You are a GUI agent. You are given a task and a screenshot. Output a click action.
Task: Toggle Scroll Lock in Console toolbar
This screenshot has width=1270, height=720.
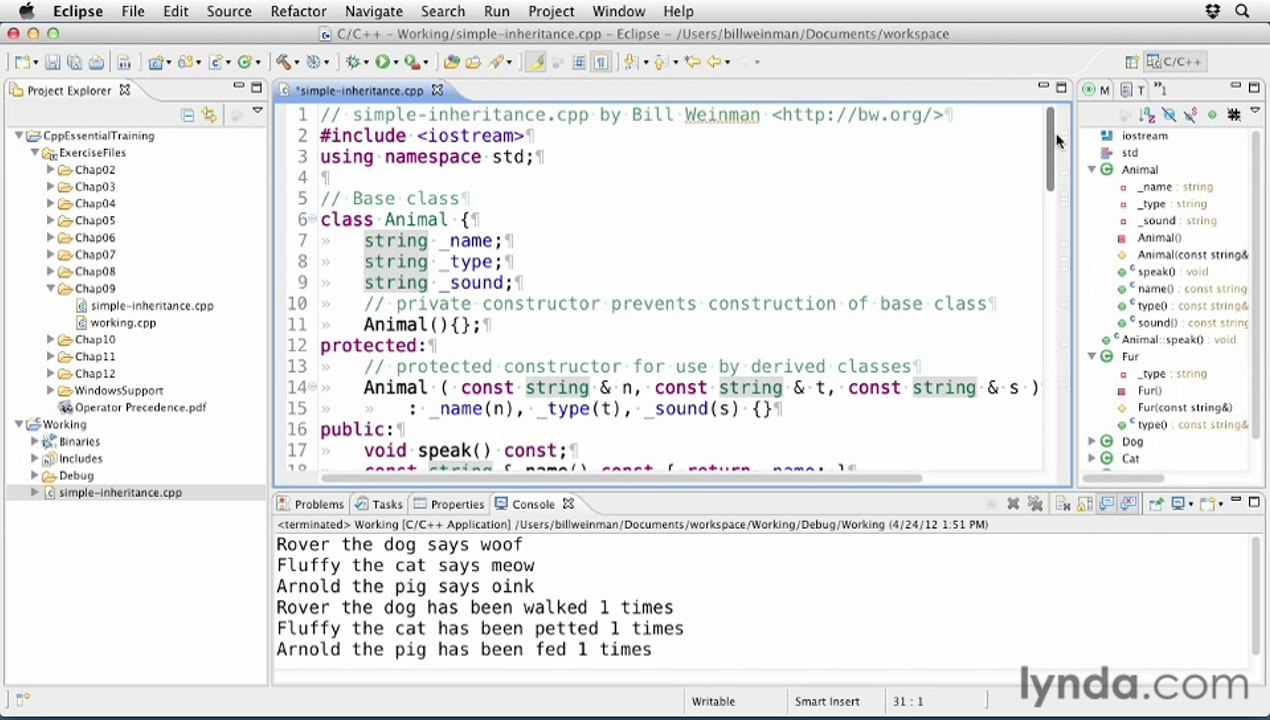click(1085, 504)
